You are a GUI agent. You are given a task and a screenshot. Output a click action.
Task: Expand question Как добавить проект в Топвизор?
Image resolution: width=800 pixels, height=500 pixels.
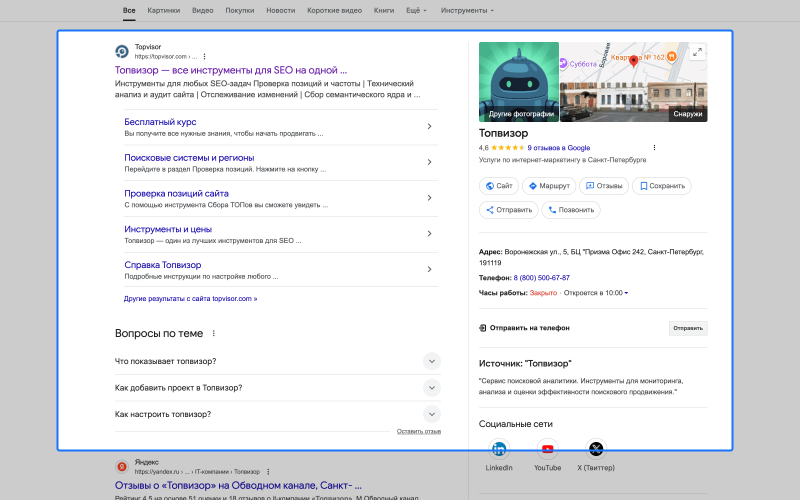[278, 388]
